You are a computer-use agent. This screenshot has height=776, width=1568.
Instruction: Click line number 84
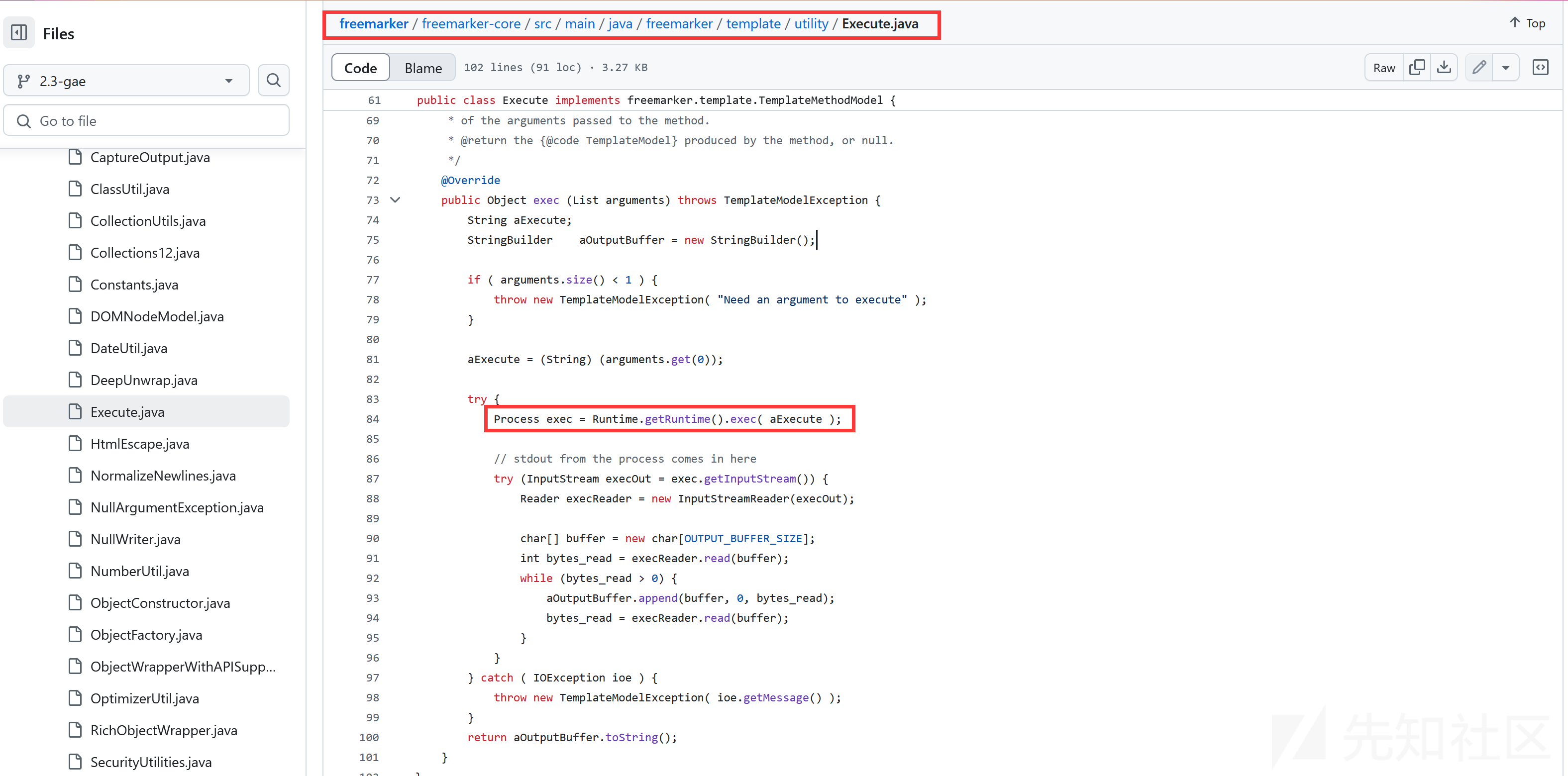(373, 419)
